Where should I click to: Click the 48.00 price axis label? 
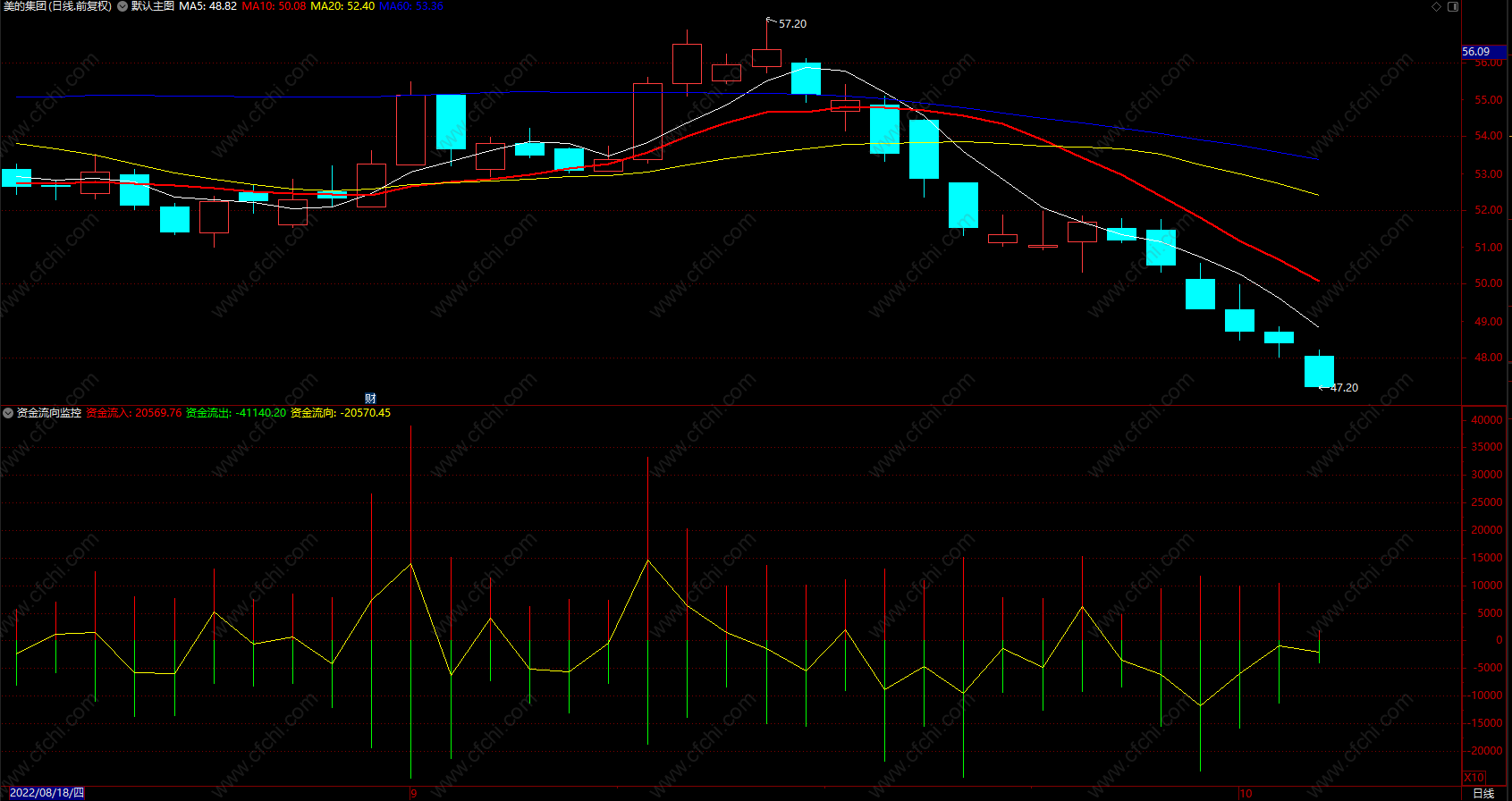point(1489,358)
